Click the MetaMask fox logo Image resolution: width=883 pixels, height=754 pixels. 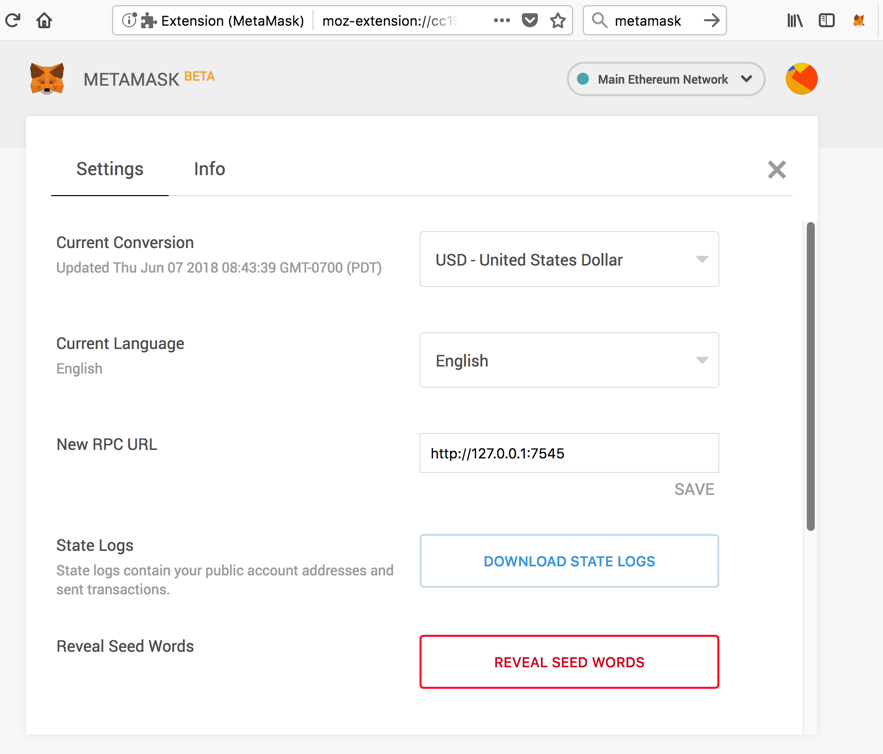point(47,79)
